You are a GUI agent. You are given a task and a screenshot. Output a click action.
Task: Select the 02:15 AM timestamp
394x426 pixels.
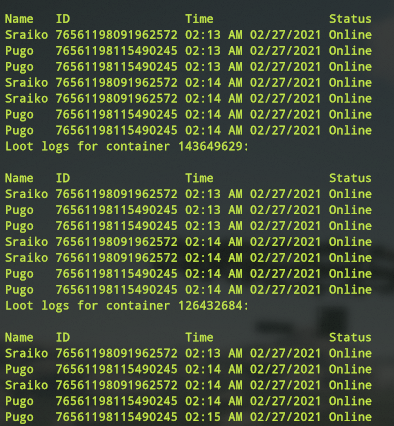point(214,417)
